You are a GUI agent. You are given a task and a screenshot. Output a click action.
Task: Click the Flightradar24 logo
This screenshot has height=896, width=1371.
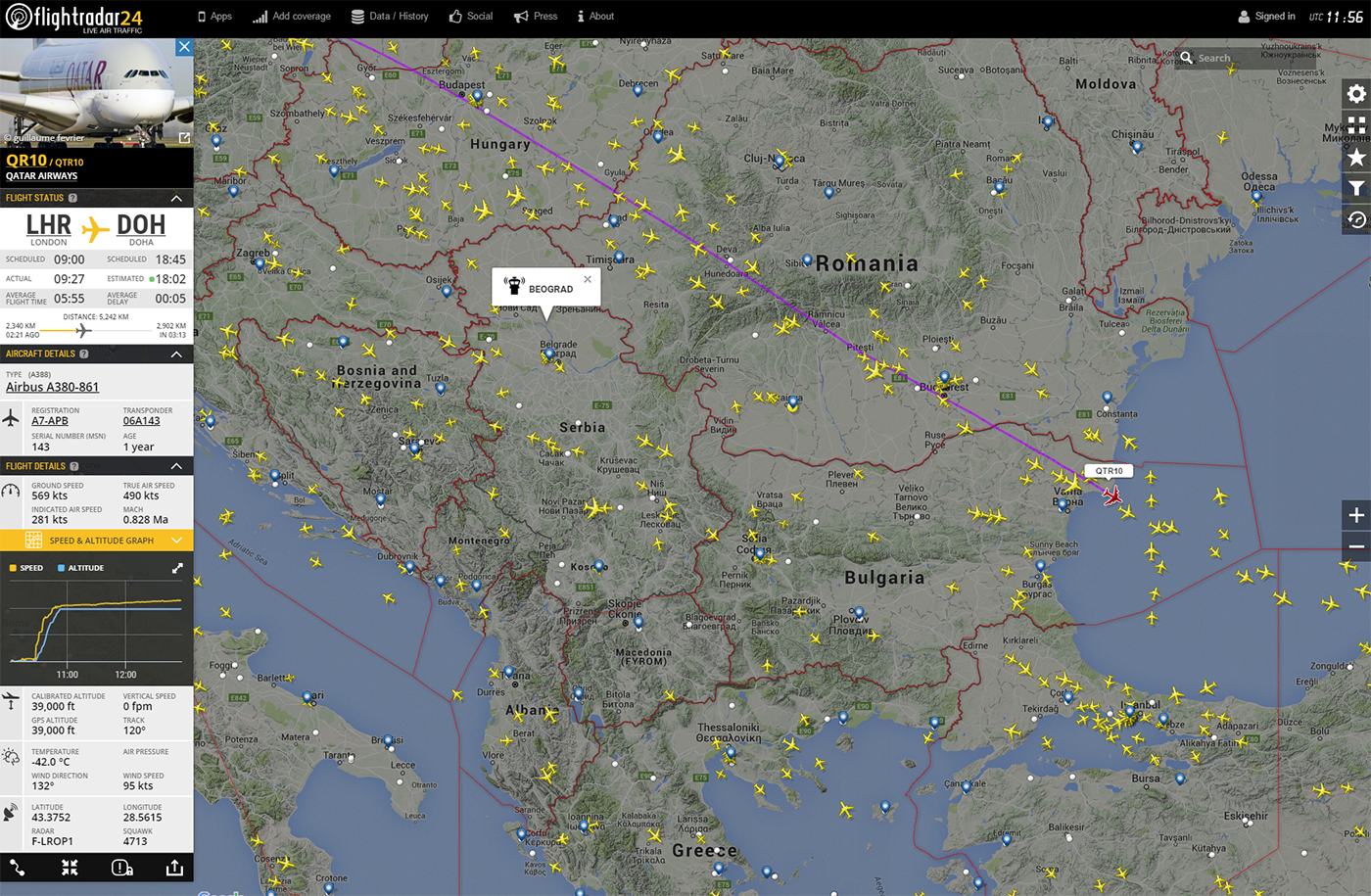[73, 19]
